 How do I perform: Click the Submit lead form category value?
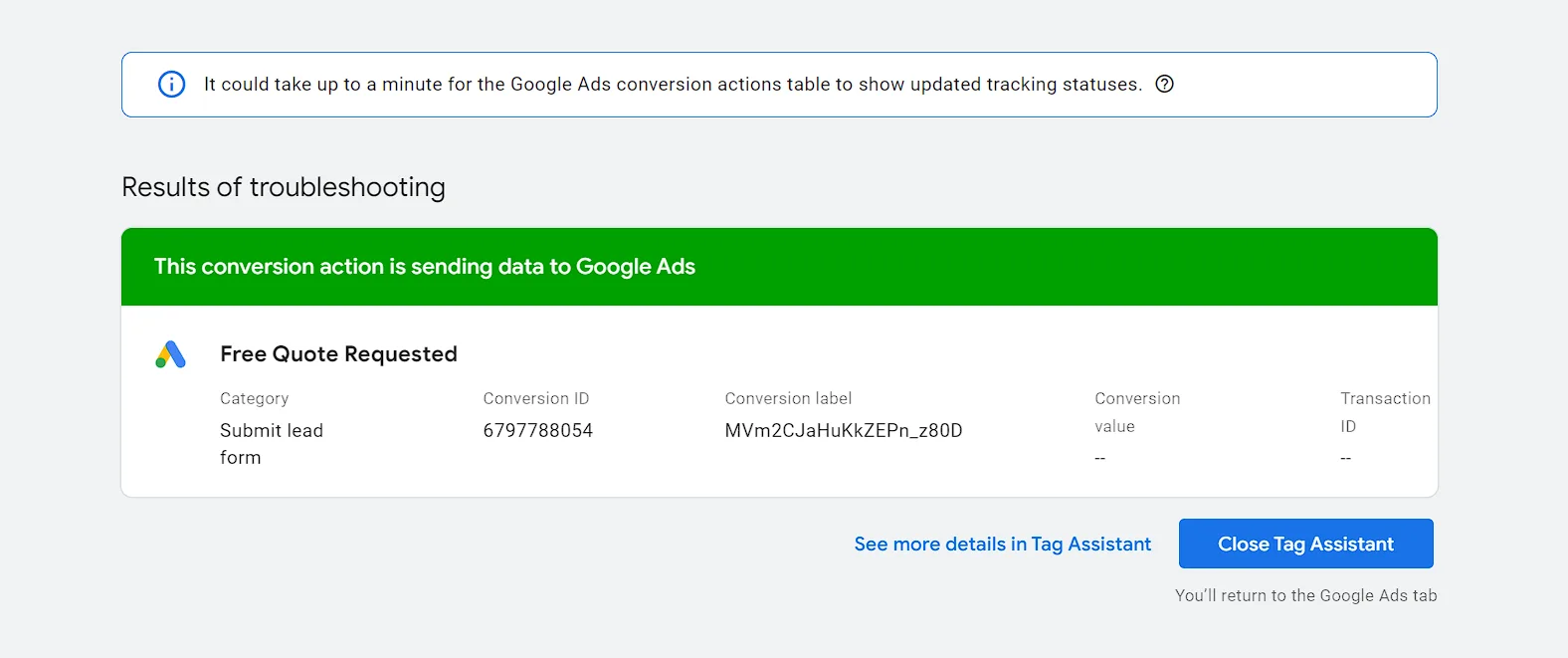click(x=272, y=444)
